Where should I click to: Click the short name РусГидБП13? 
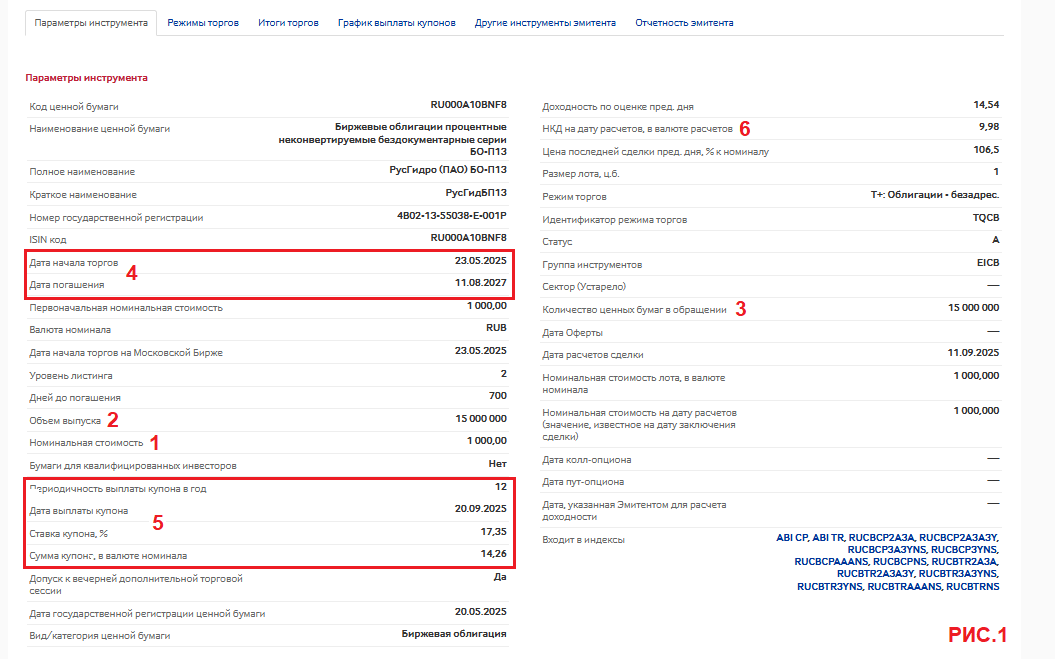pyautogui.click(x=476, y=193)
